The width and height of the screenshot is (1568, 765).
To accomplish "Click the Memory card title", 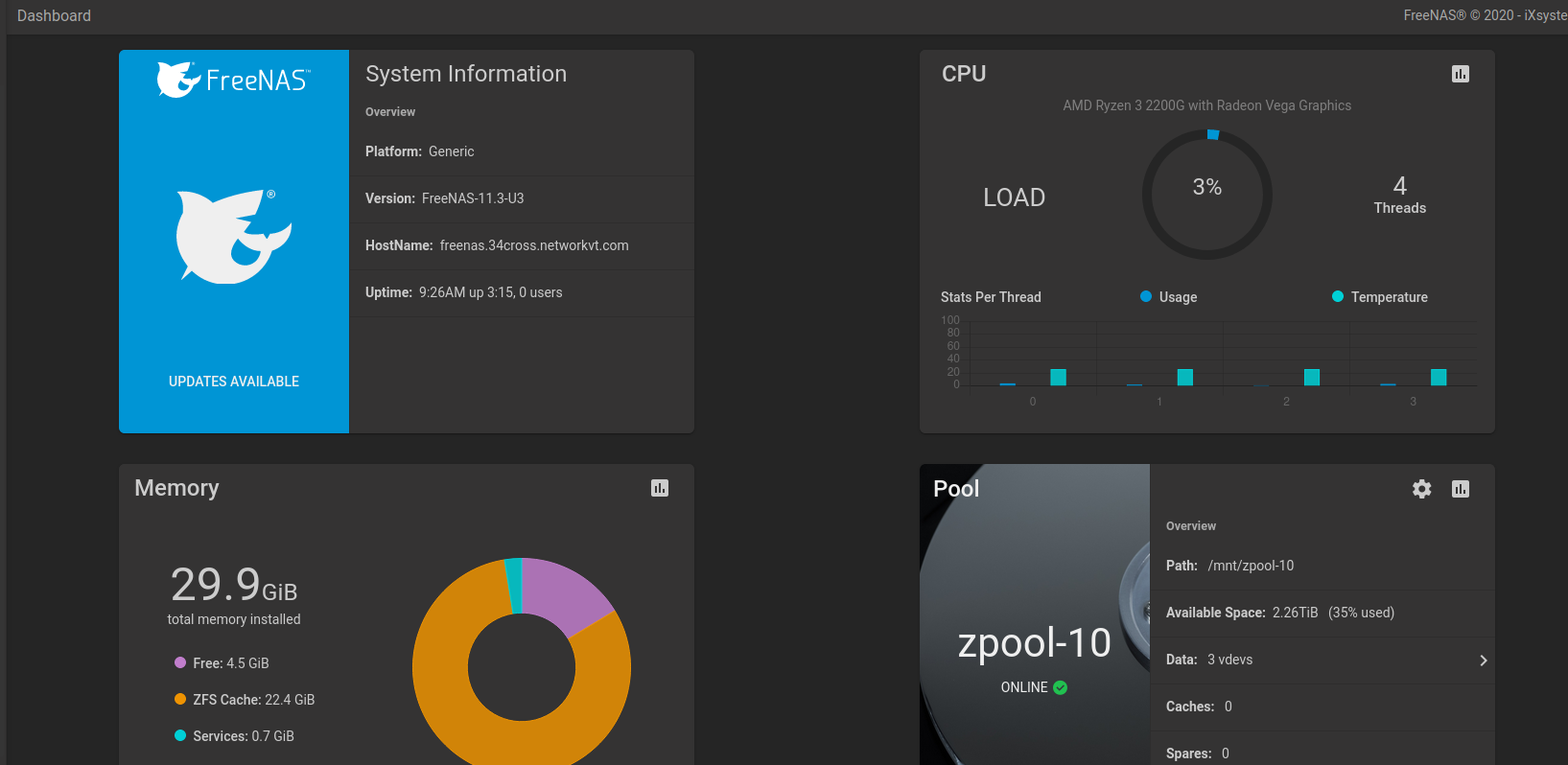I will pyautogui.click(x=176, y=488).
